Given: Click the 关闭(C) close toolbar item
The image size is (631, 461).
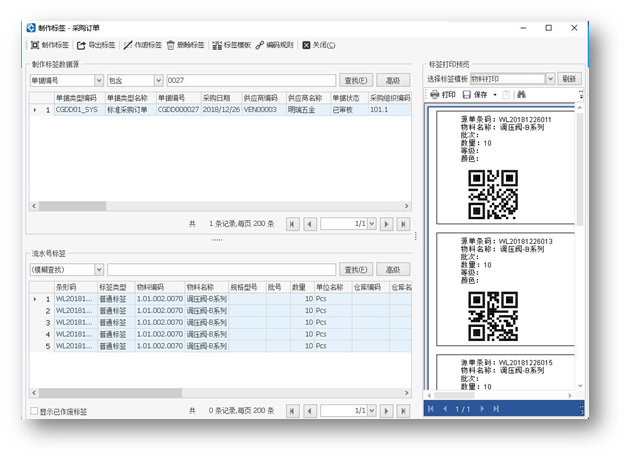Looking at the screenshot, I should coord(318,45).
